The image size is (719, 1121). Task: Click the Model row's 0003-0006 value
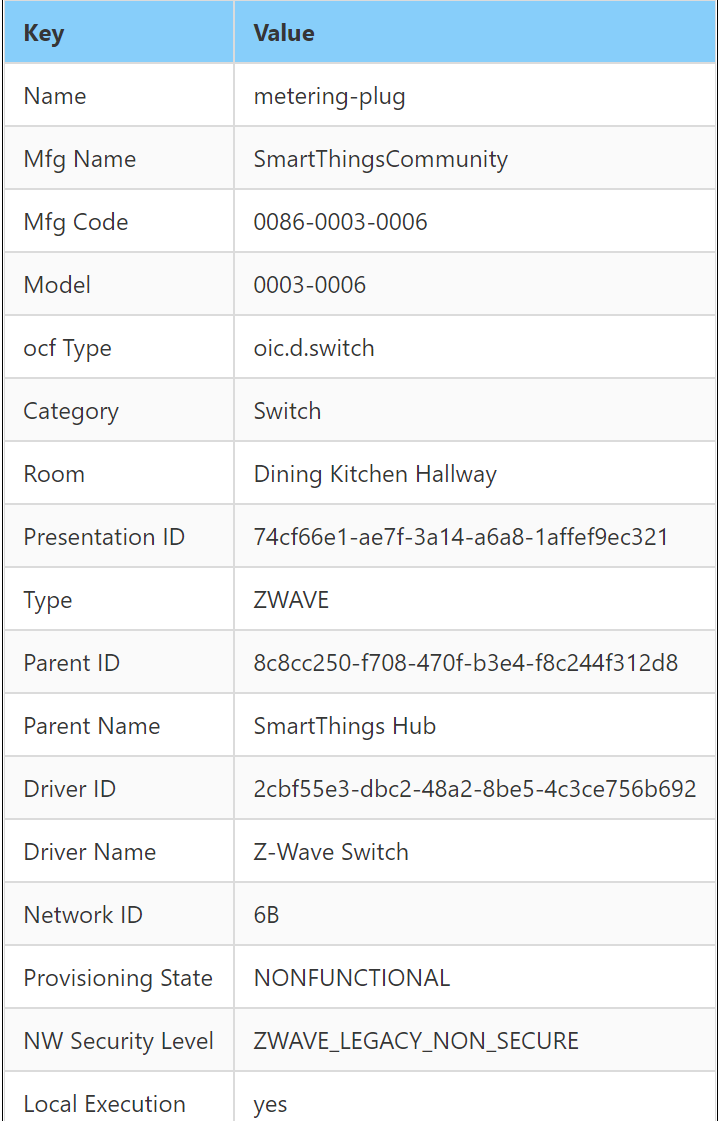(310, 285)
